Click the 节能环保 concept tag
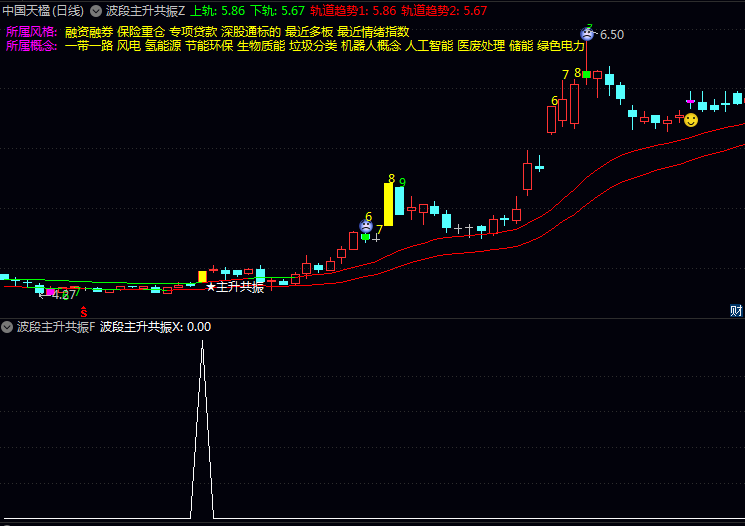 coord(209,46)
